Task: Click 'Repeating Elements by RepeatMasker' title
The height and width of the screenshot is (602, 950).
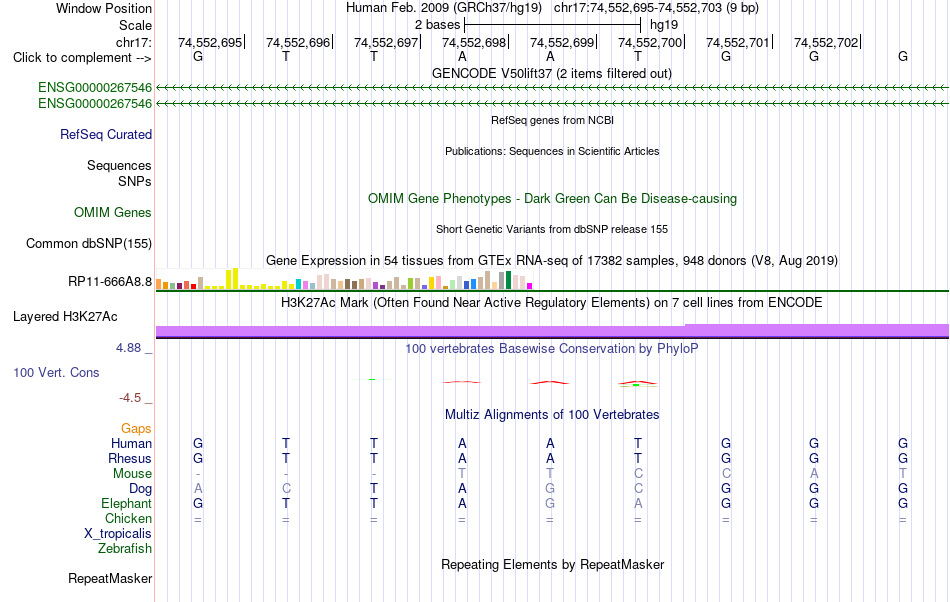Action: click(x=552, y=564)
